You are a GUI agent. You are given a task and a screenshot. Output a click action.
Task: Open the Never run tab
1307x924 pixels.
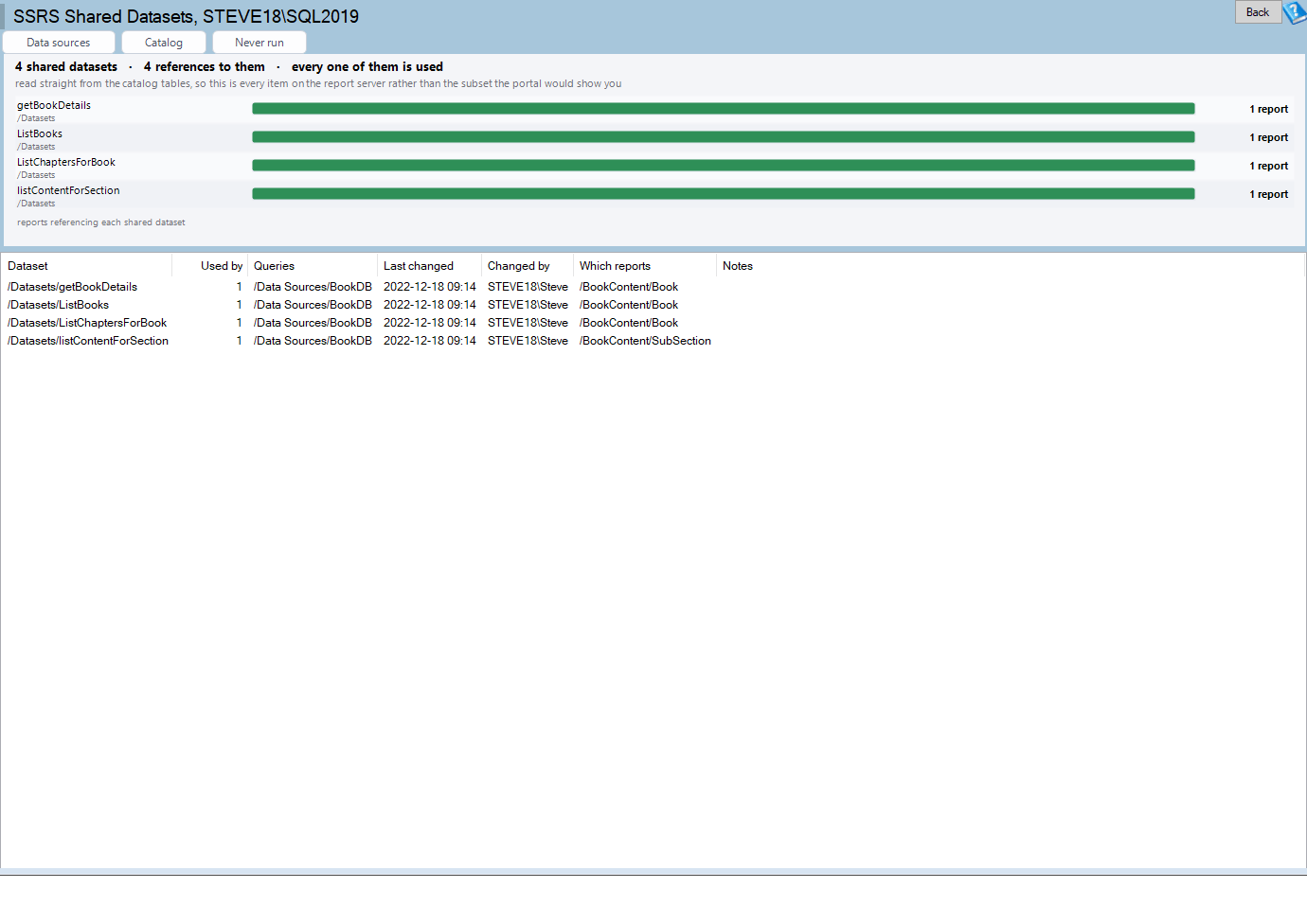[x=260, y=43]
